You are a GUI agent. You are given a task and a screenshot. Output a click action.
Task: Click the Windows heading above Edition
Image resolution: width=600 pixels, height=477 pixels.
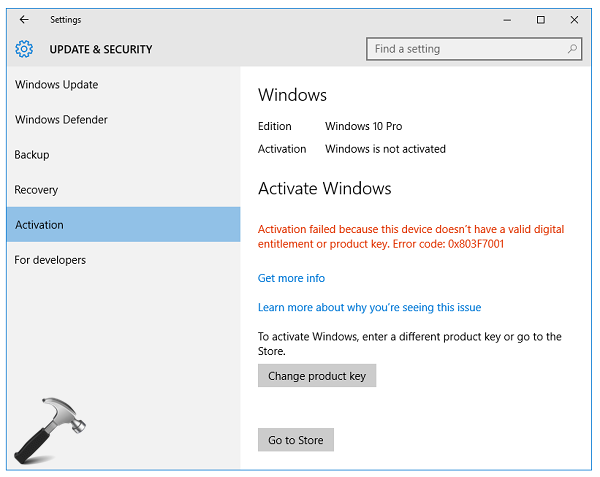pos(292,95)
